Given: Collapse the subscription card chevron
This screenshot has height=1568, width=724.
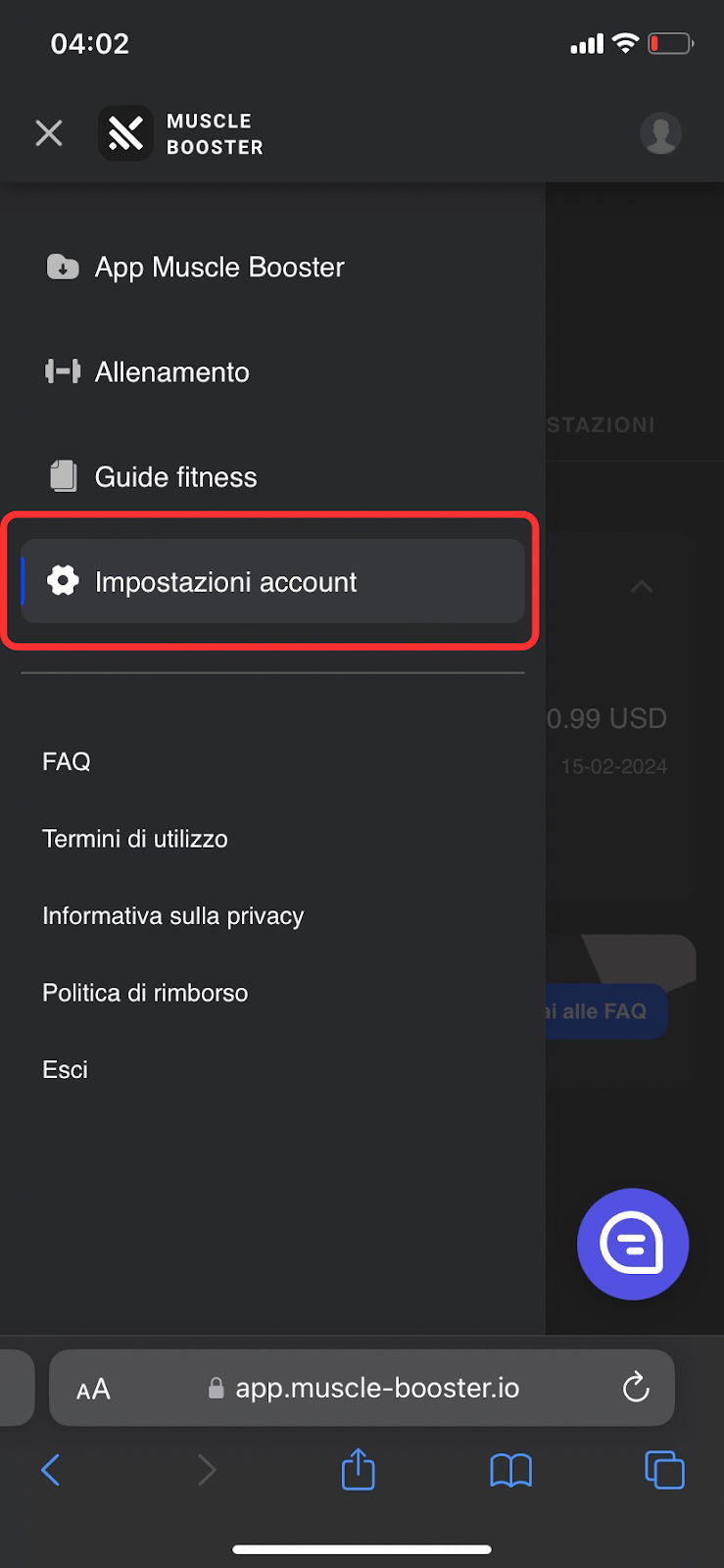Looking at the screenshot, I should click(x=642, y=587).
